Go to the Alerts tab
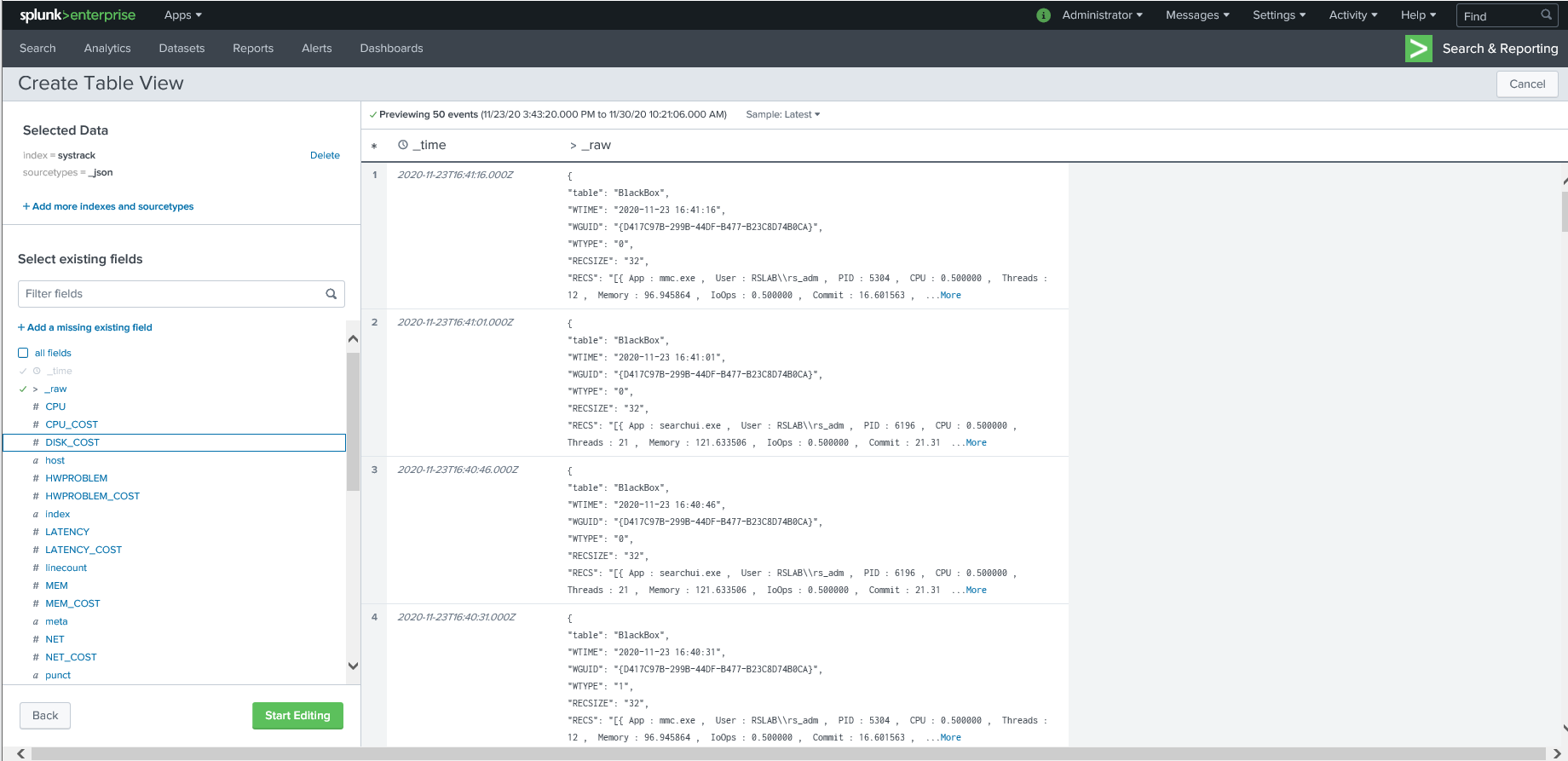 click(x=317, y=49)
